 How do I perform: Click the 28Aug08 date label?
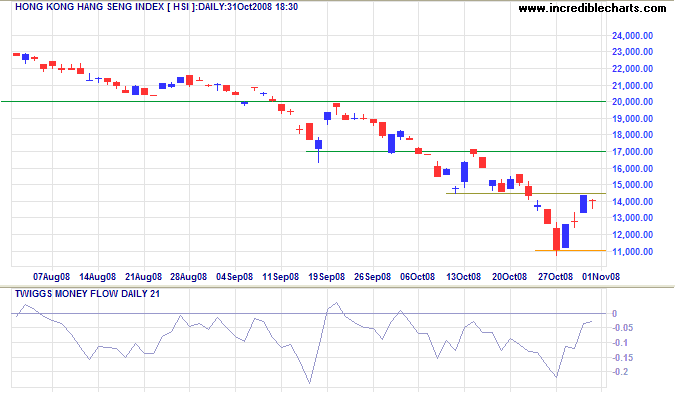(189, 277)
